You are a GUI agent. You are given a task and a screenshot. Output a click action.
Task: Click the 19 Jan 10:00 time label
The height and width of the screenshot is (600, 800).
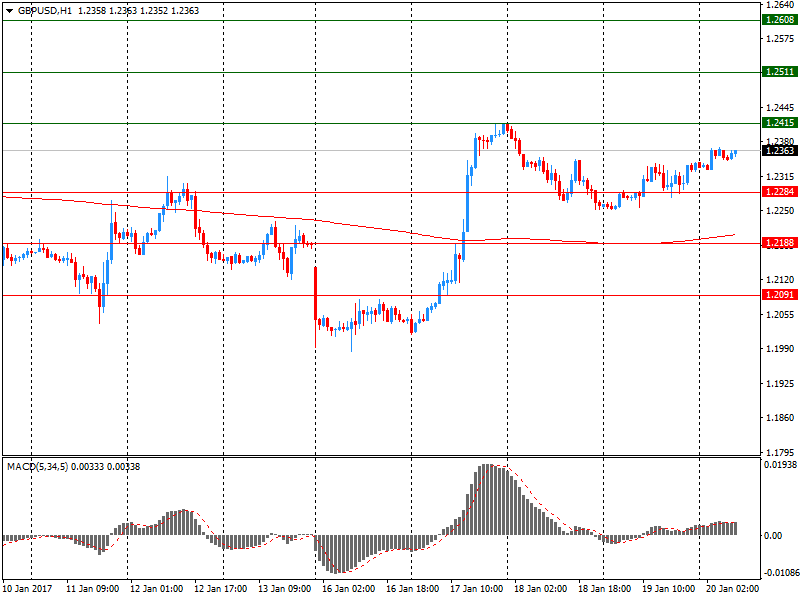click(x=668, y=589)
